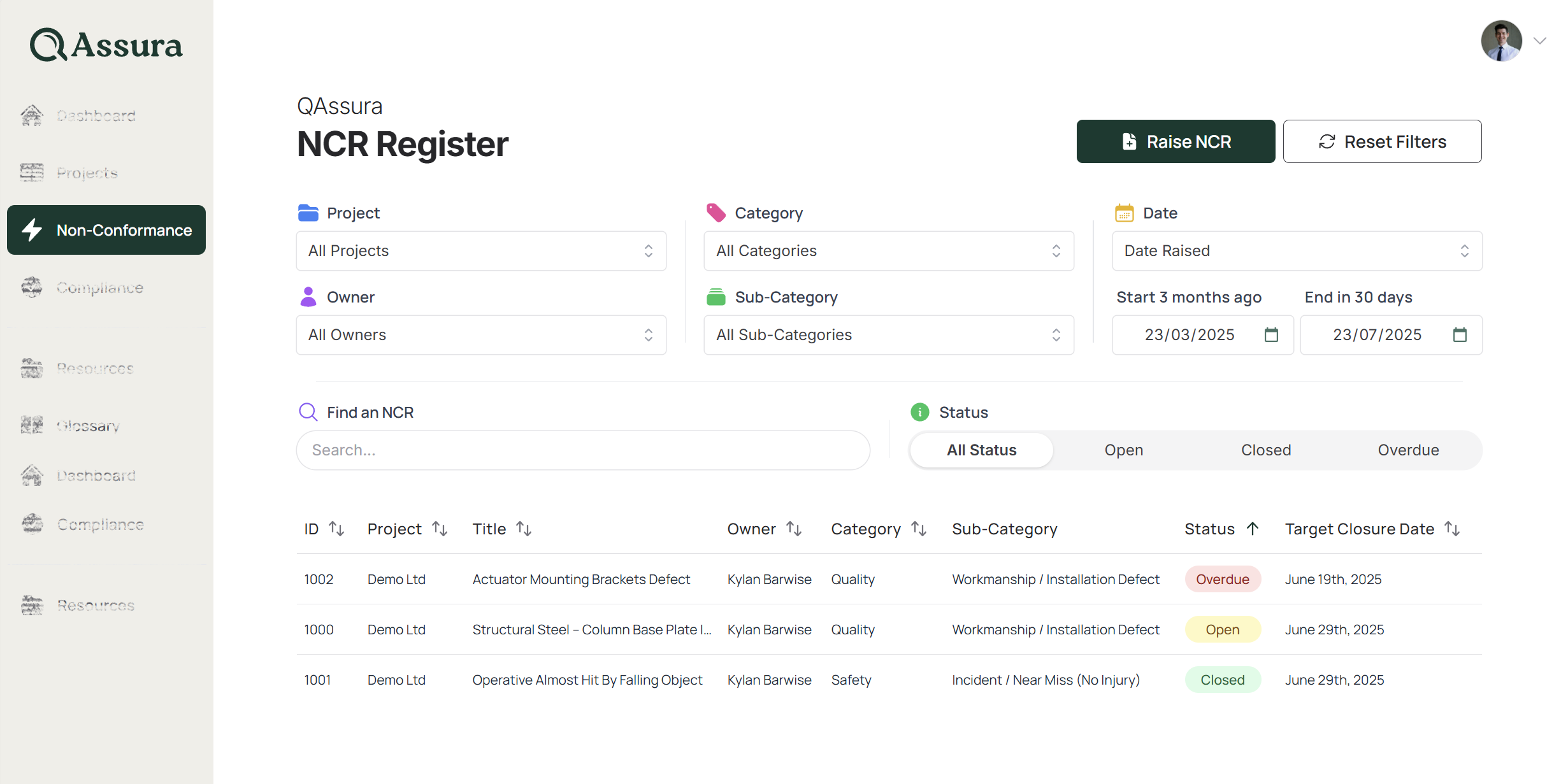Select the Open status filter
Screen dimensions: 1568x784
click(x=1124, y=450)
